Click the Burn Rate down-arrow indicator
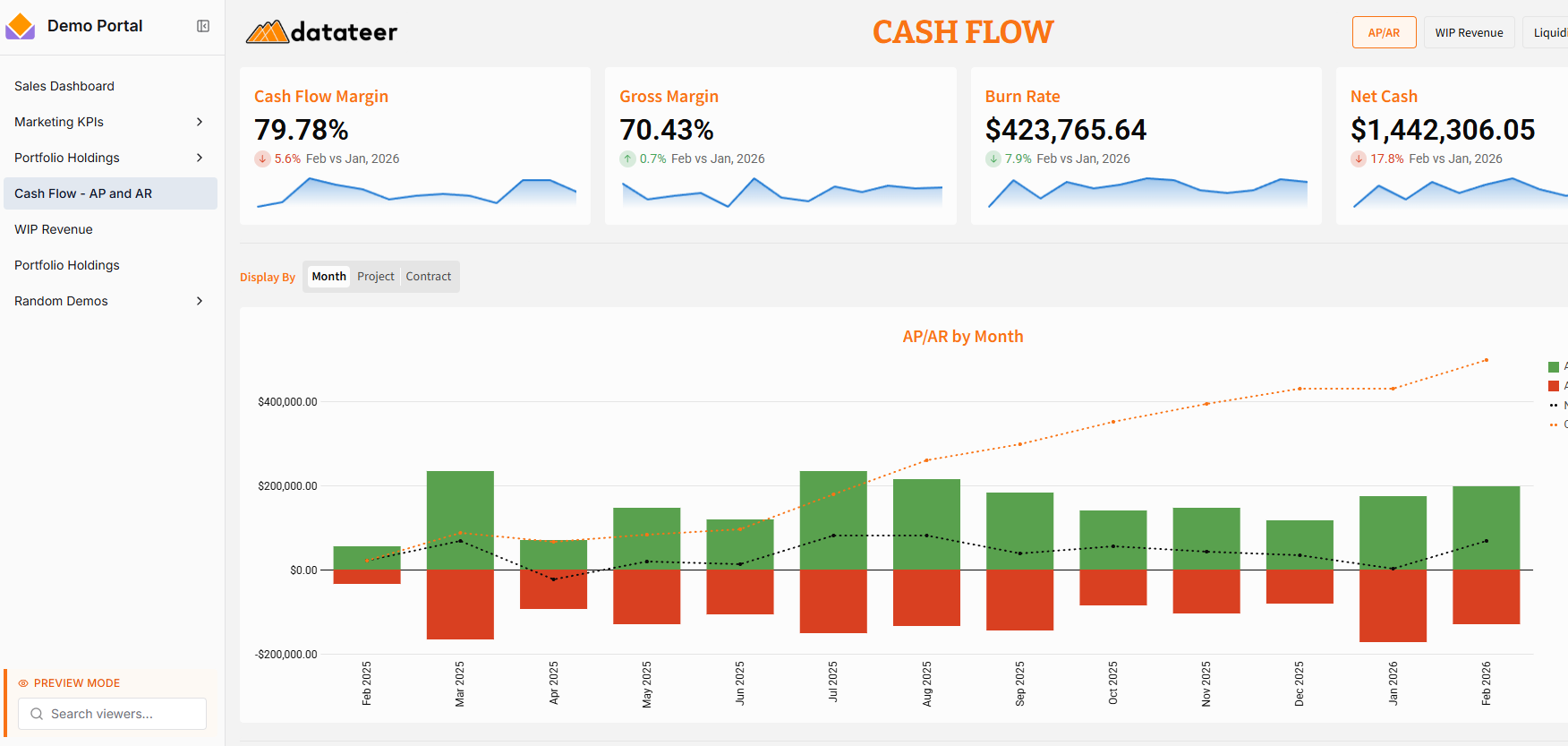The width and height of the screenshot is (1568, 746). click(993, 159)
